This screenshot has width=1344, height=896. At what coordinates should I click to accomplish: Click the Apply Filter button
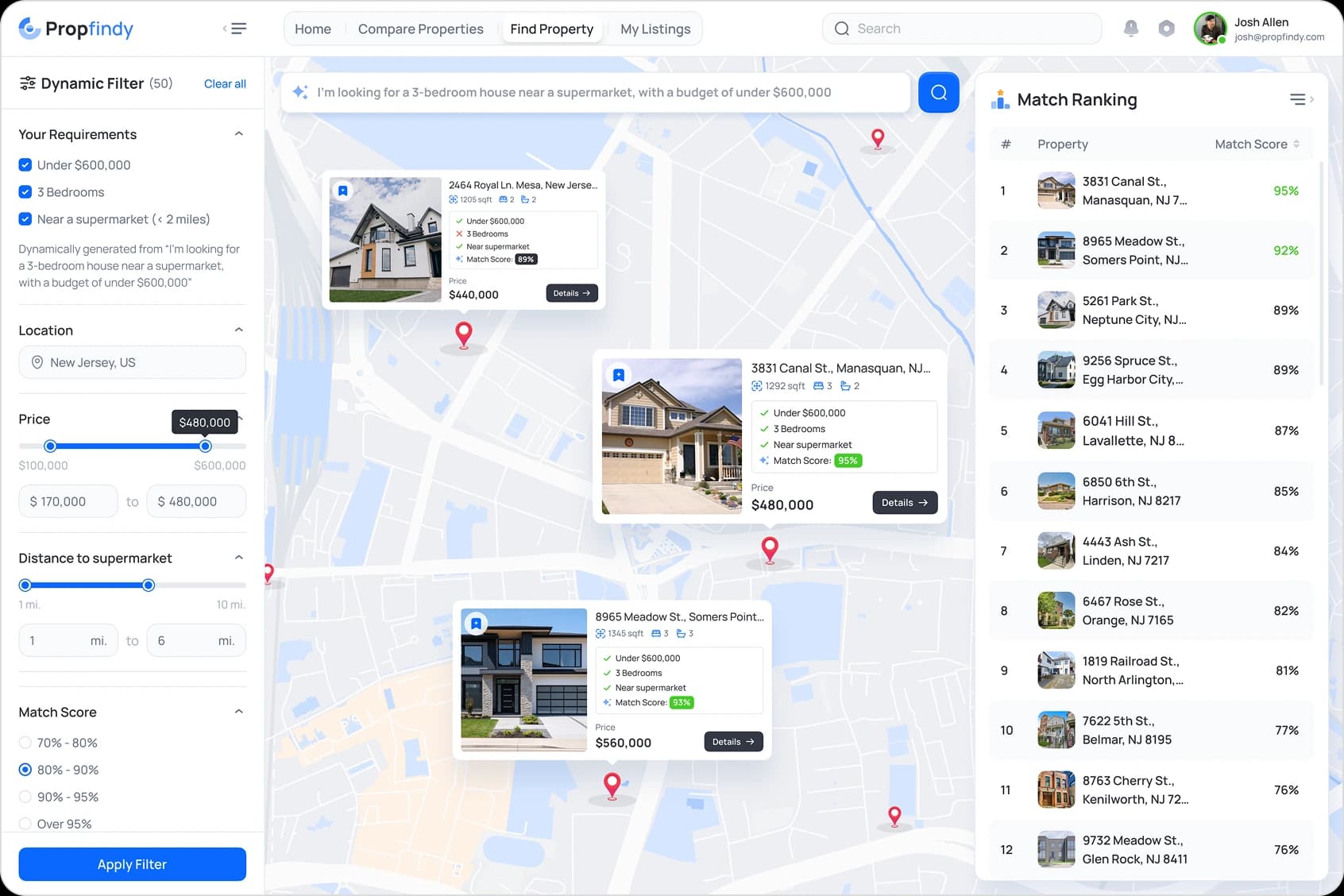[132, 864]
